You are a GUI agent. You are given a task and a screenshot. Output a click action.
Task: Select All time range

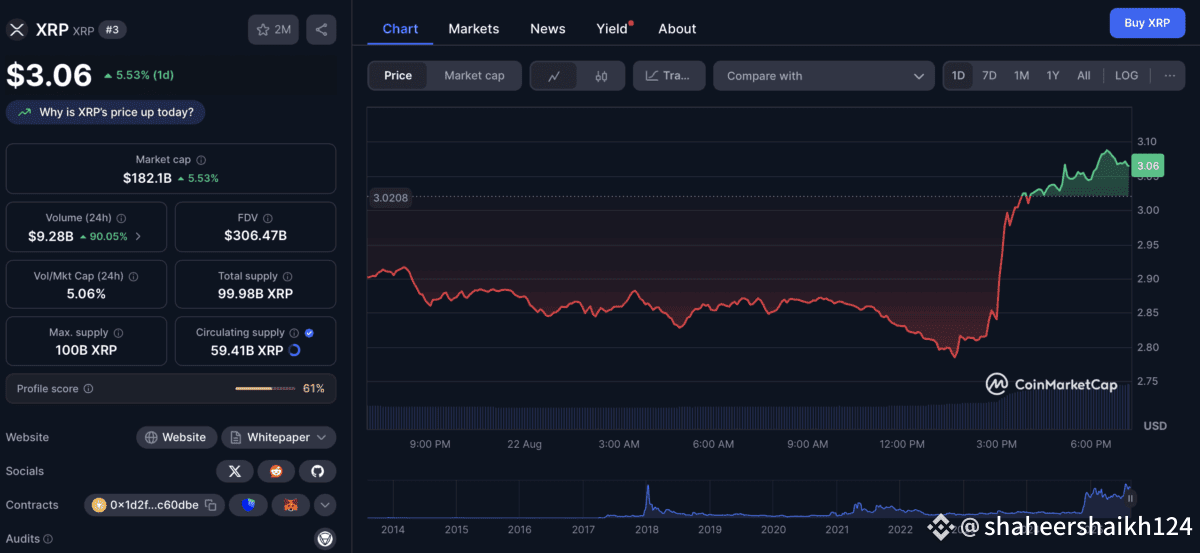(x=1083, y=76)
